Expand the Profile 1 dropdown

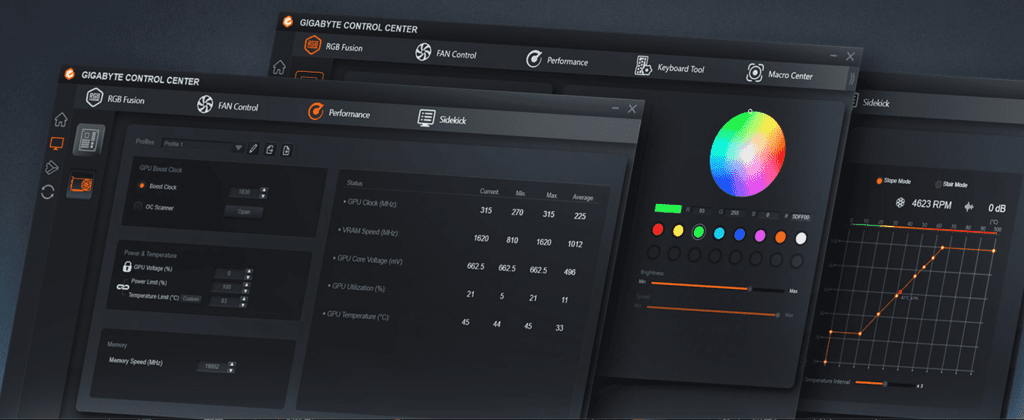(x=202, y=146)
